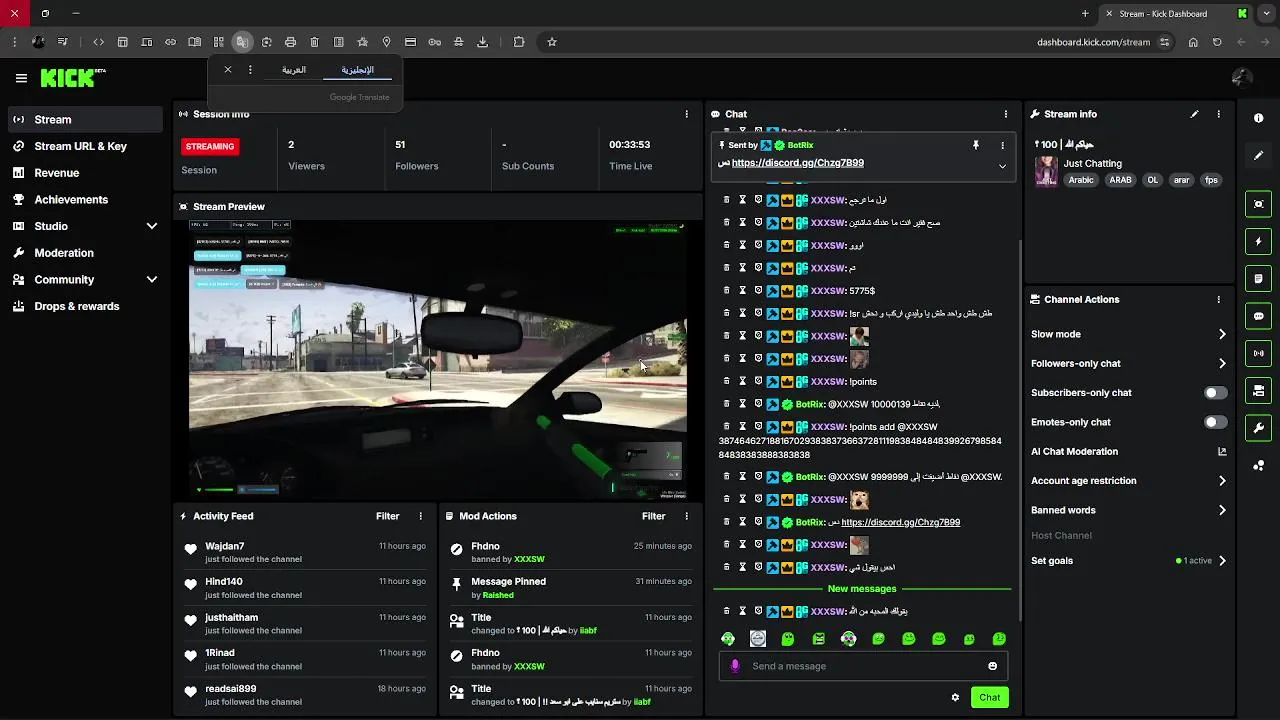This screenshot has width=1280, height=720.
Task: Select Arabic tab in translate popup
Action: 294,70
